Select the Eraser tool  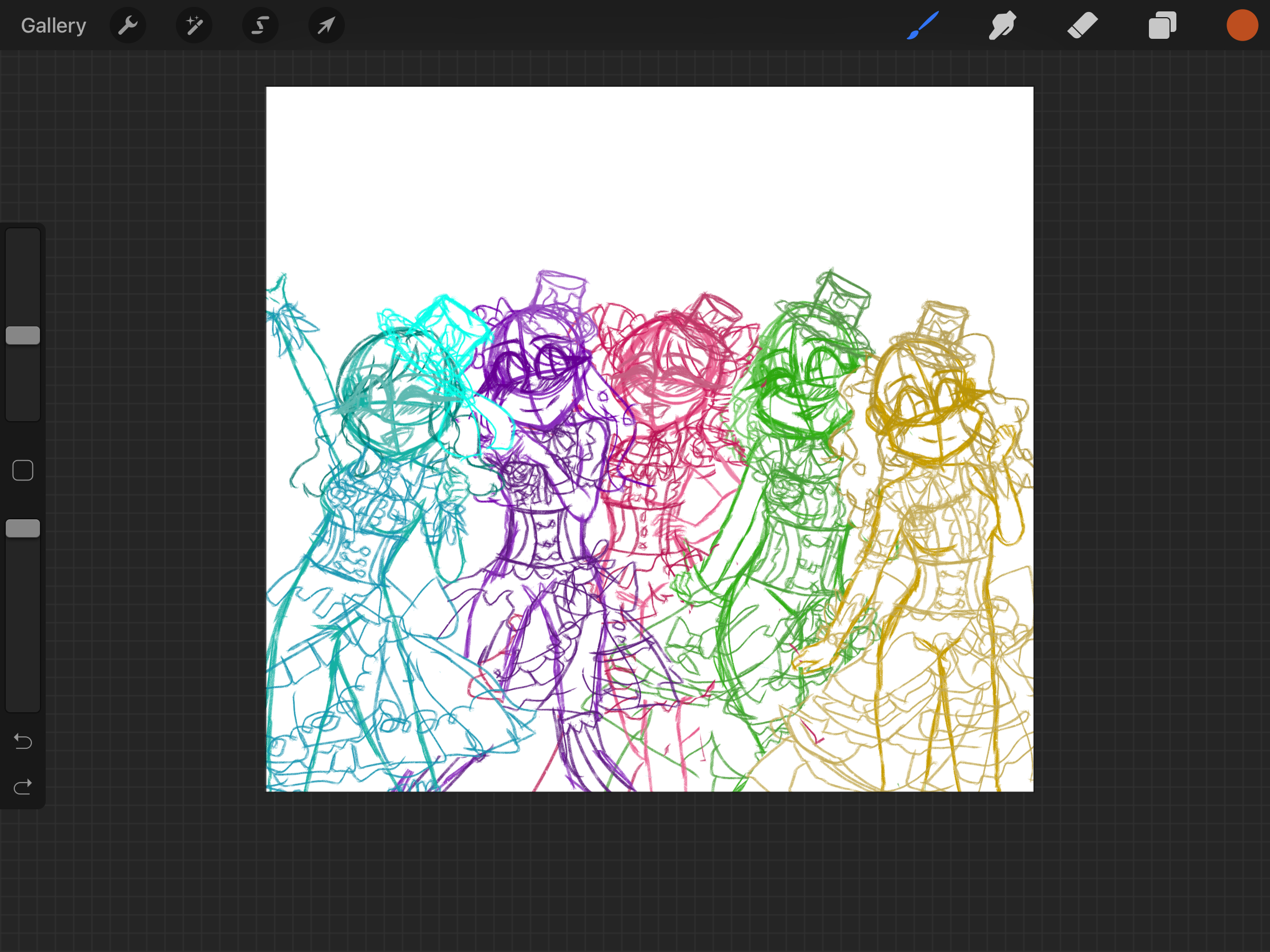click(1082, 25)
